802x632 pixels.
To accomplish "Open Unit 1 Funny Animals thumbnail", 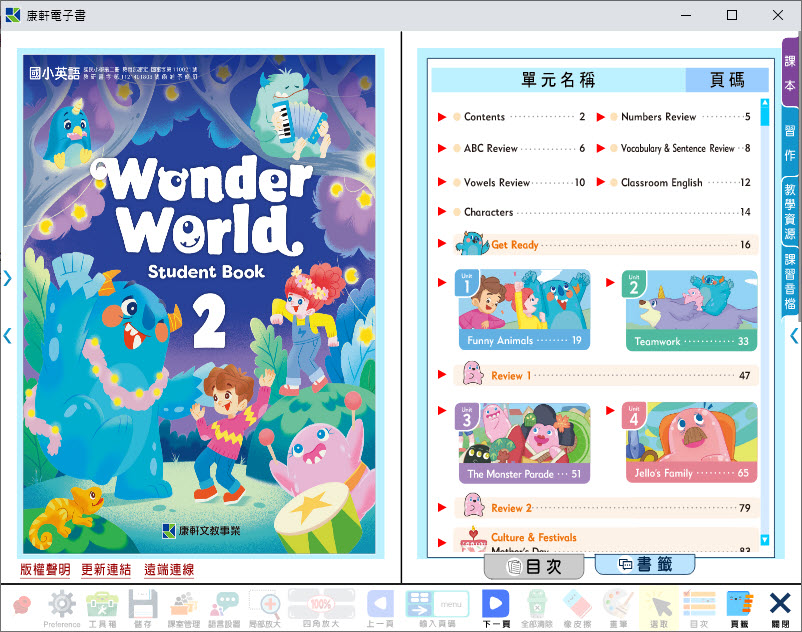I will point(522,309).
